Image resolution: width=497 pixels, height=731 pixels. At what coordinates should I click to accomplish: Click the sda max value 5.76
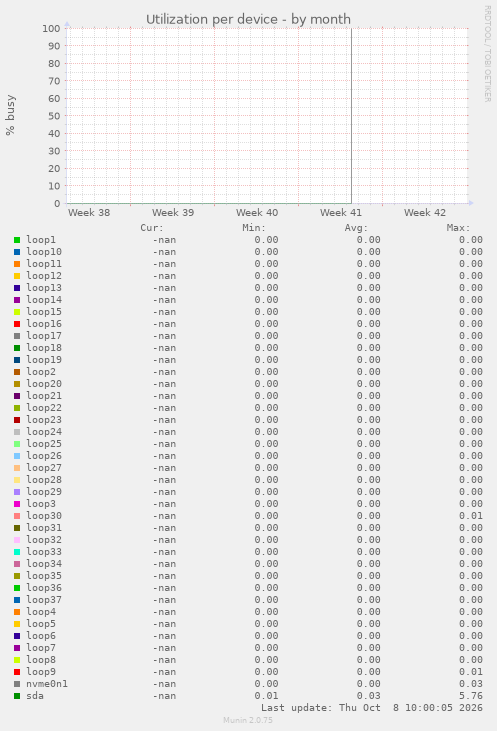point(471,696)
